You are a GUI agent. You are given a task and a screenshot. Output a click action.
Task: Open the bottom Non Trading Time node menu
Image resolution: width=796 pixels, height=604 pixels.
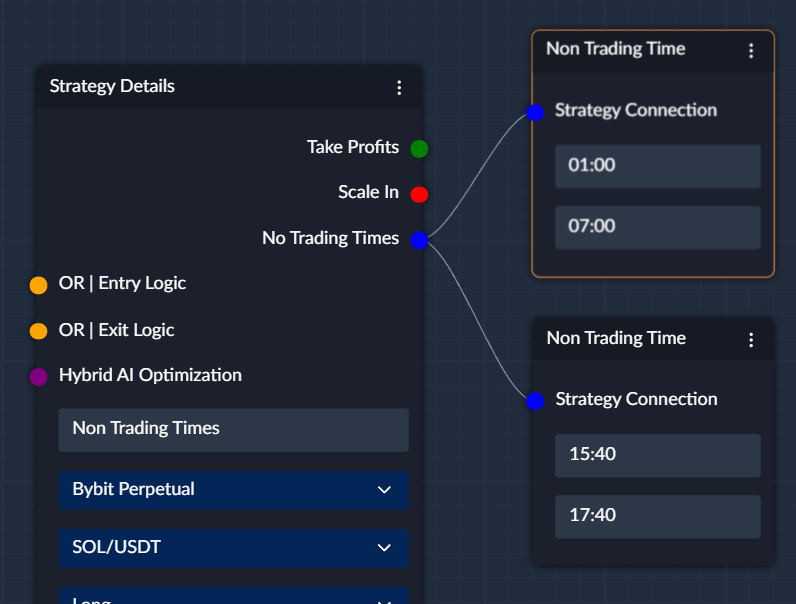[x=751, y=340]
